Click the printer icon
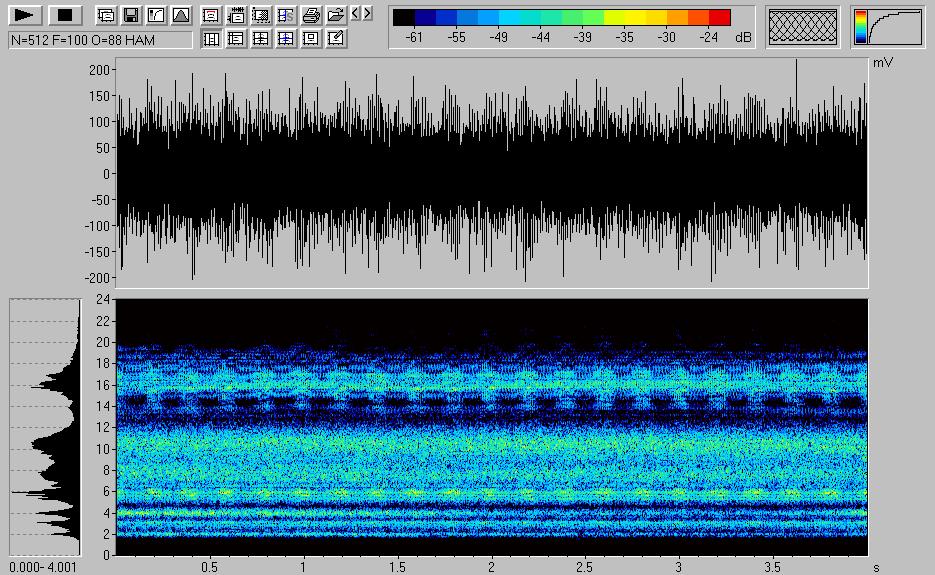Image resolution: width=935 pixels, height=575 pixels. pos(311,15)
